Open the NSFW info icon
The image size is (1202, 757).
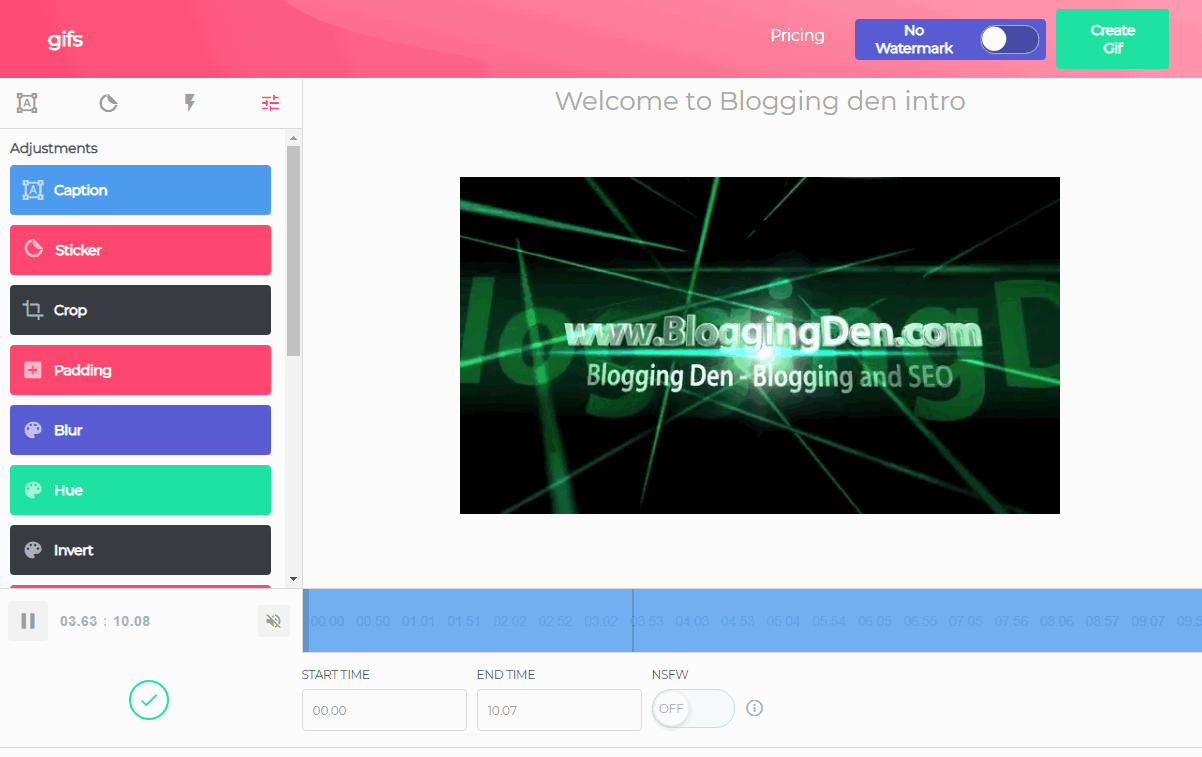click(x=755, y=708)
